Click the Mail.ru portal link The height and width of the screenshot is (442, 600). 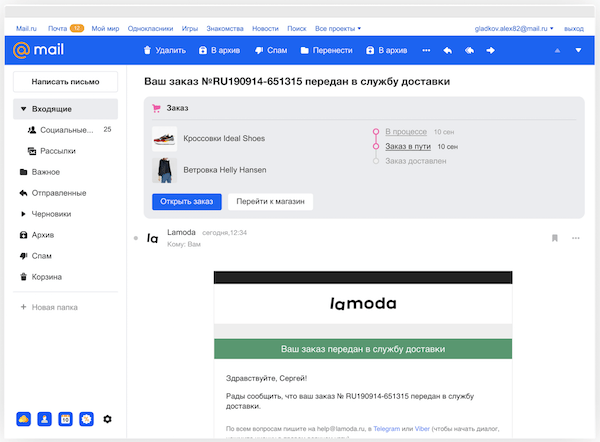tap(26, 29)
